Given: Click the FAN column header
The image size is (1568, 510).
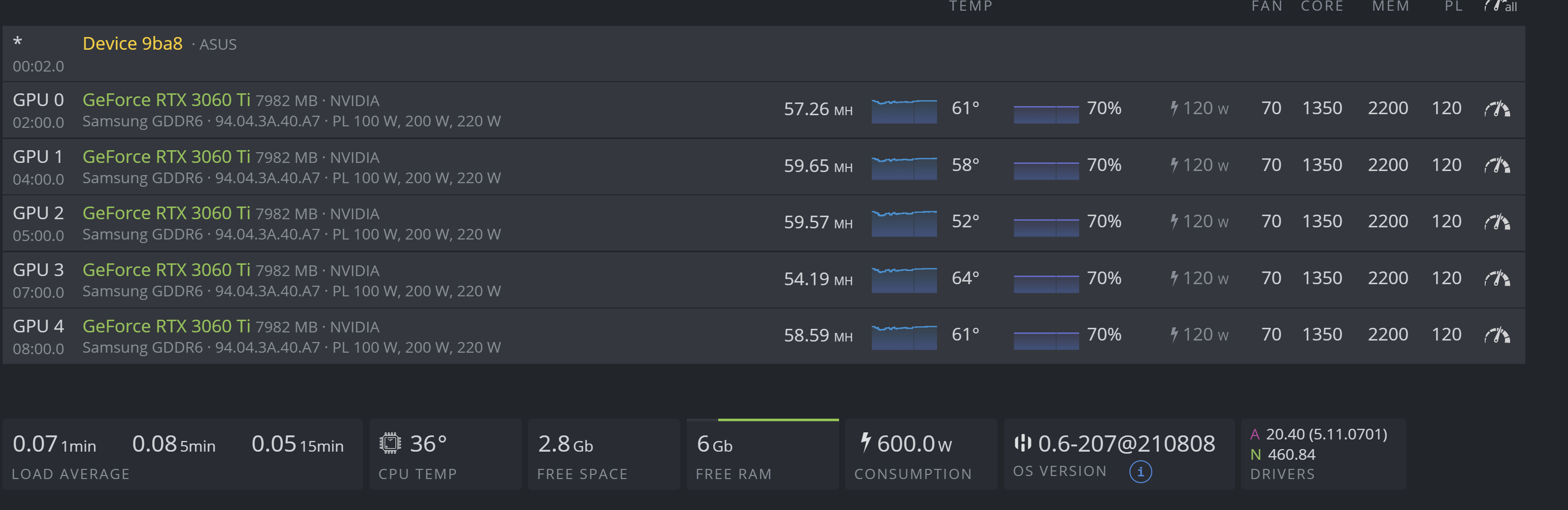Looking at the screenshot, I should pyautogui.click(x=1266, y=6).
